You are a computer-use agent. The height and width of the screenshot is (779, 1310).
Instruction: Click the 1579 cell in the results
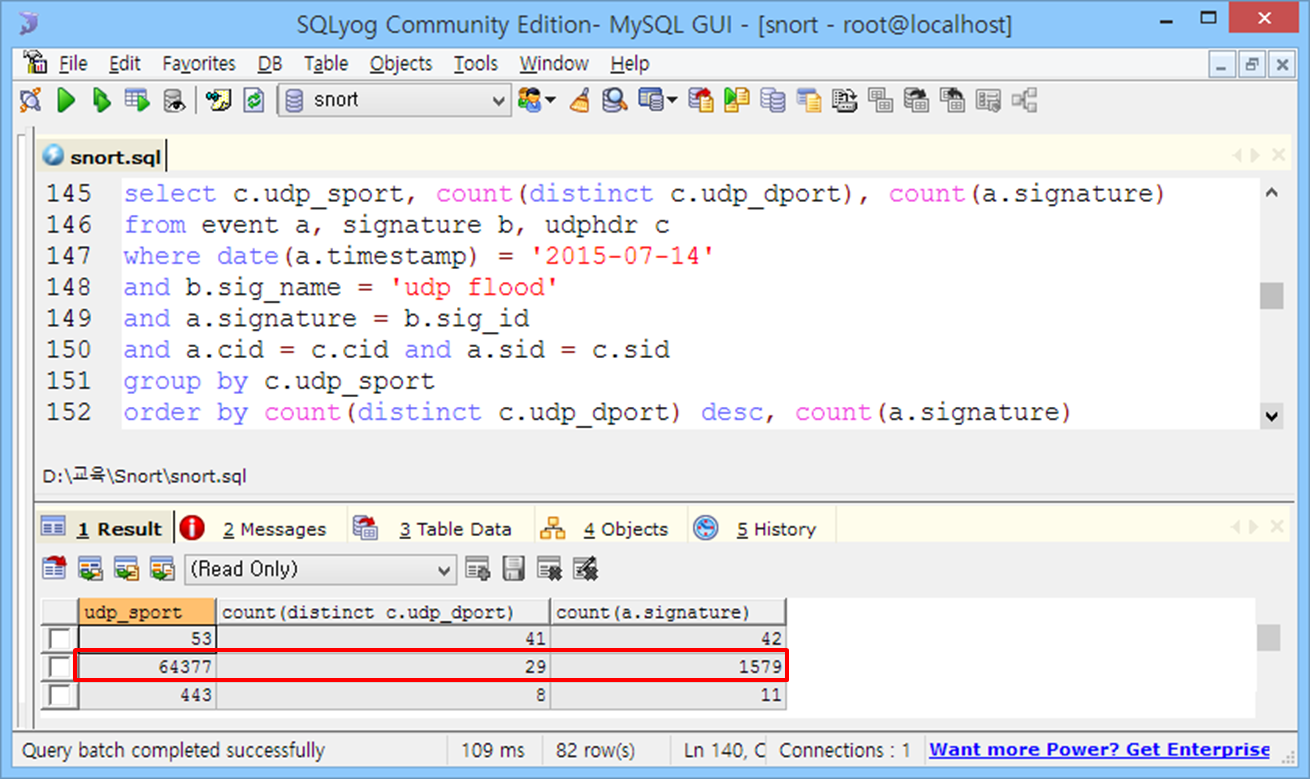(x=668, y=666)
